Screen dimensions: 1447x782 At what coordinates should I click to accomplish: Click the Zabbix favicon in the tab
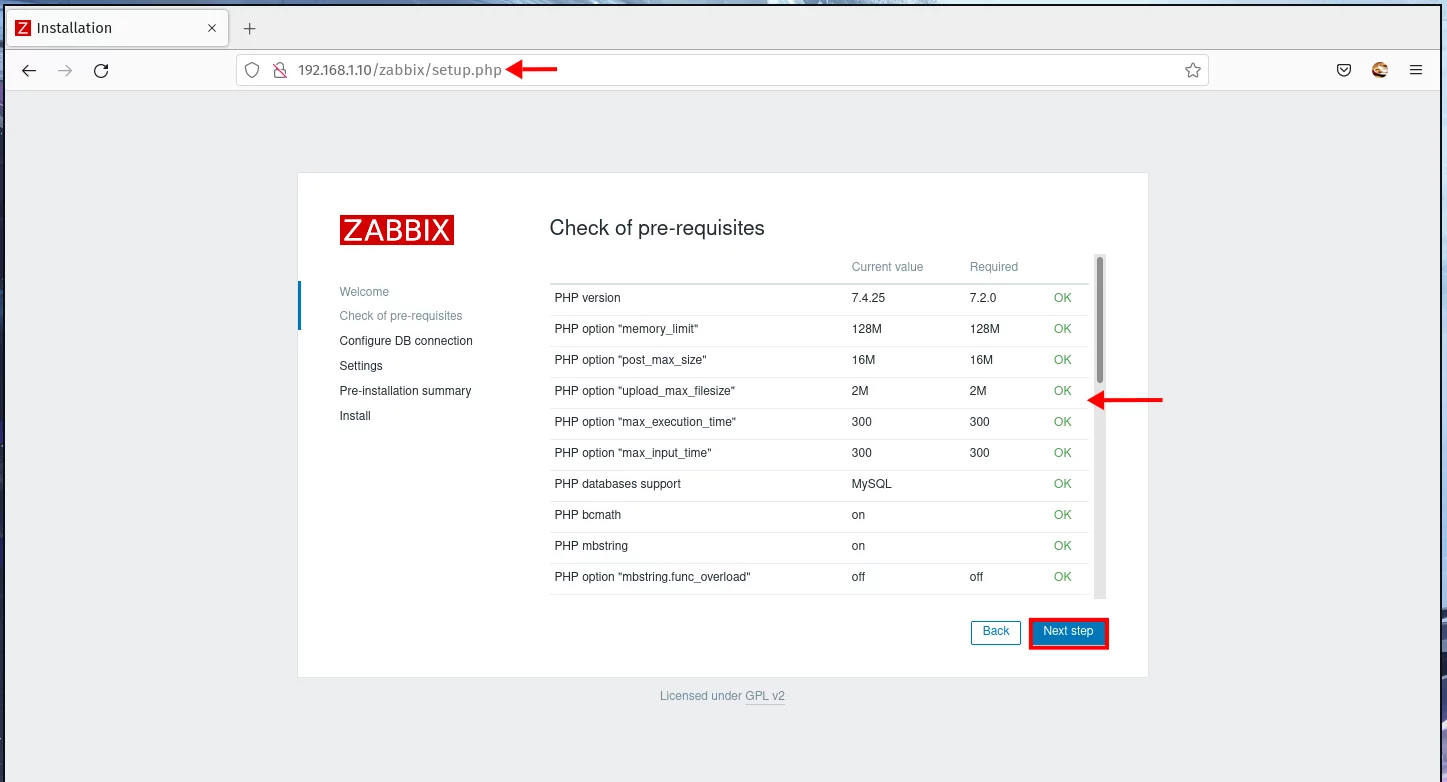point(23,28)
